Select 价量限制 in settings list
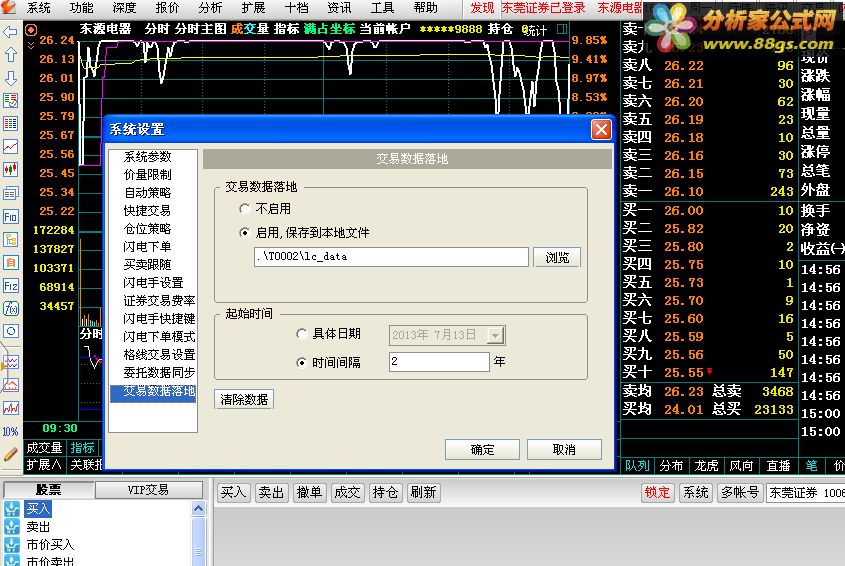Viewport: 845px width, 566px height. tap(148, 175)
